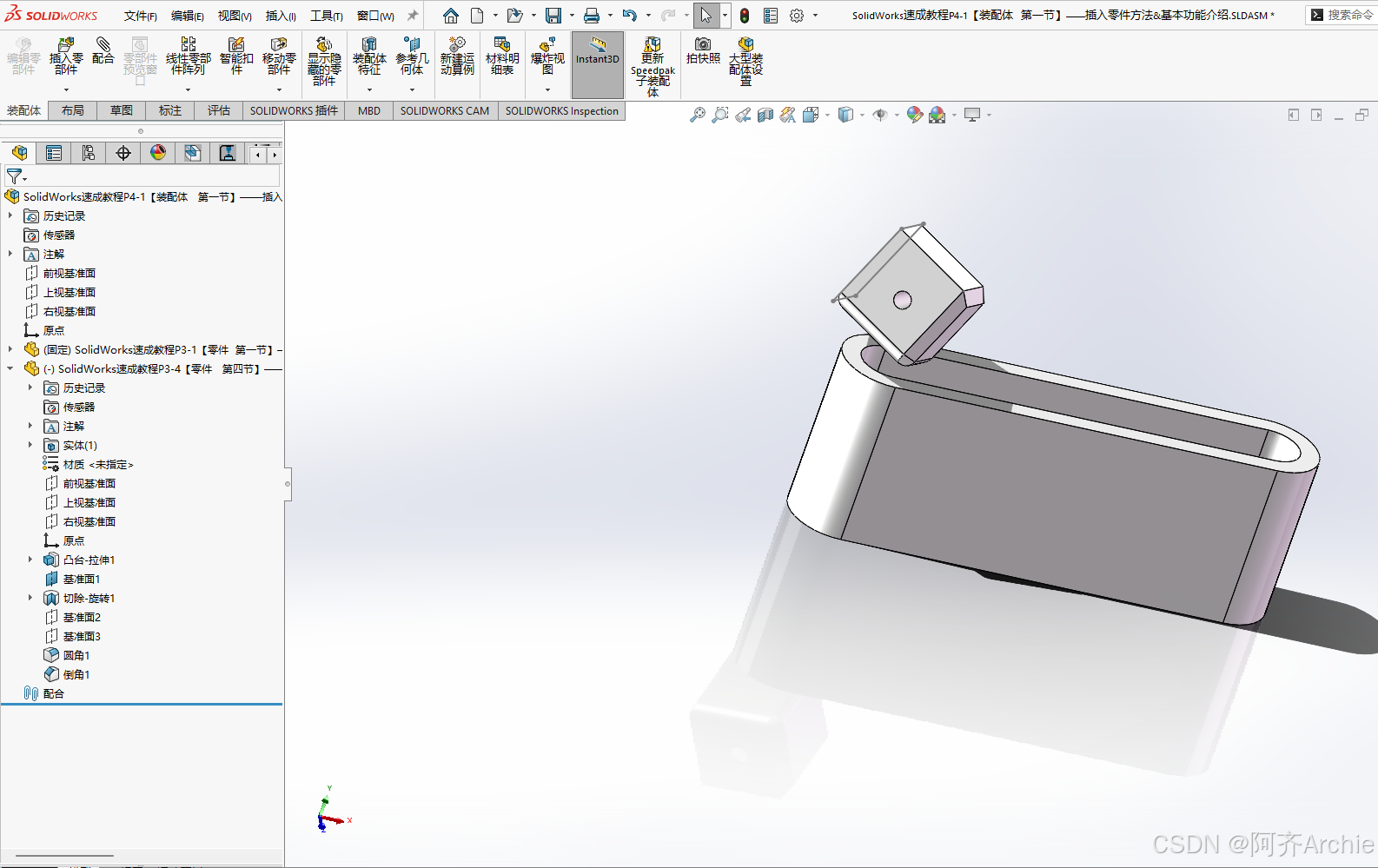The height and width of the screenshot is (868, 1378).
Task: Expand 实体(1) folder
Action: pos(30,445)
